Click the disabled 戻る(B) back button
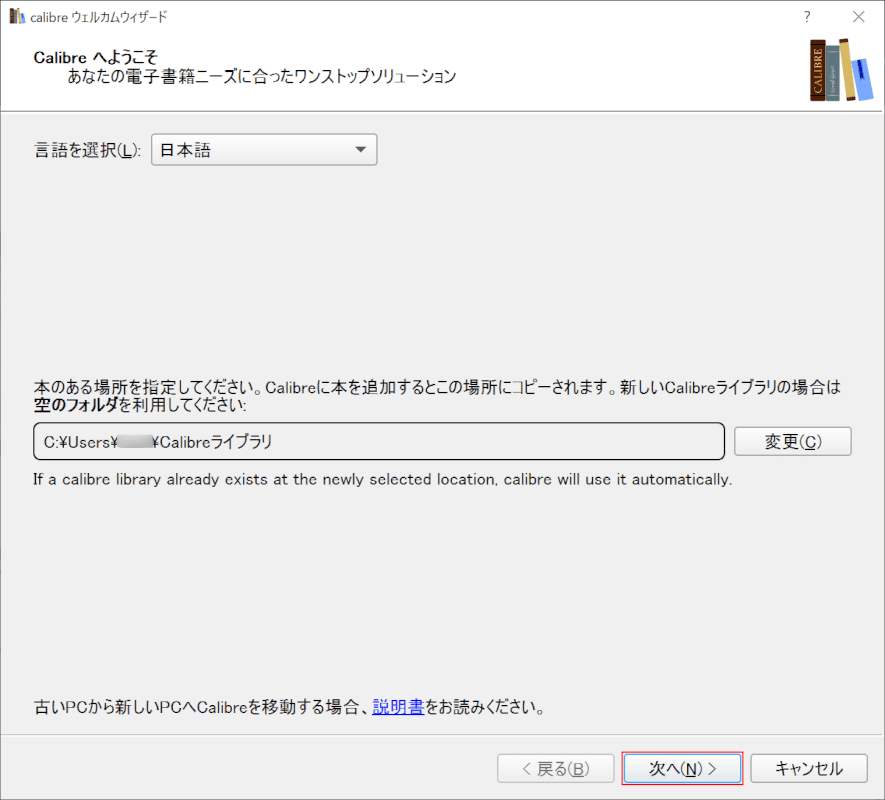Screen dimensions: 885x800 point(555,768)
